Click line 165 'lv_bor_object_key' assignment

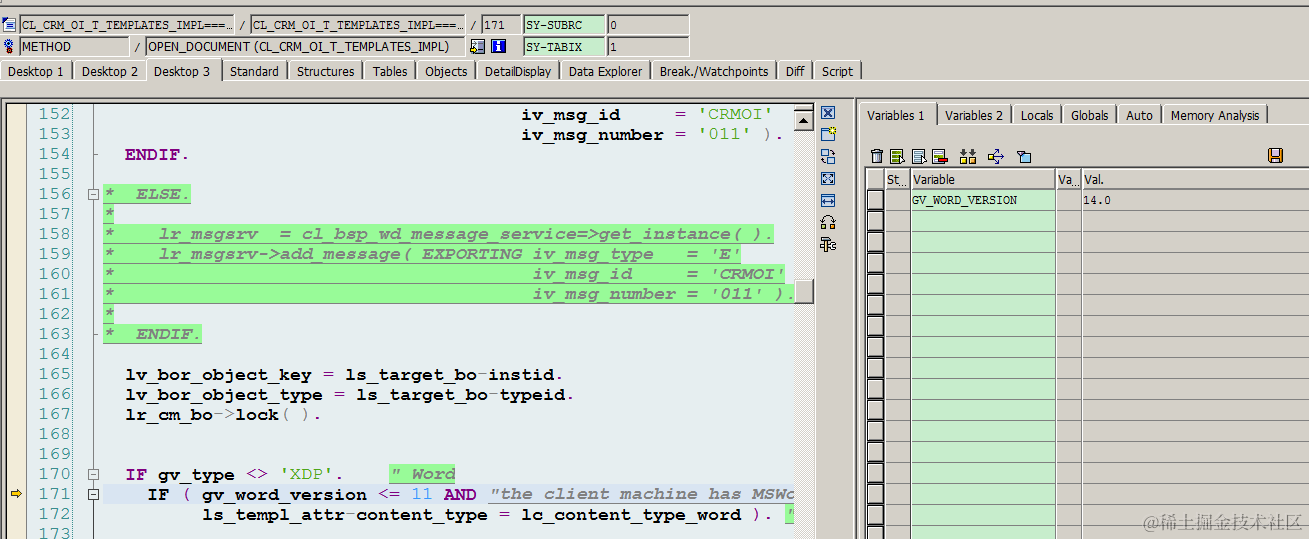344,375
